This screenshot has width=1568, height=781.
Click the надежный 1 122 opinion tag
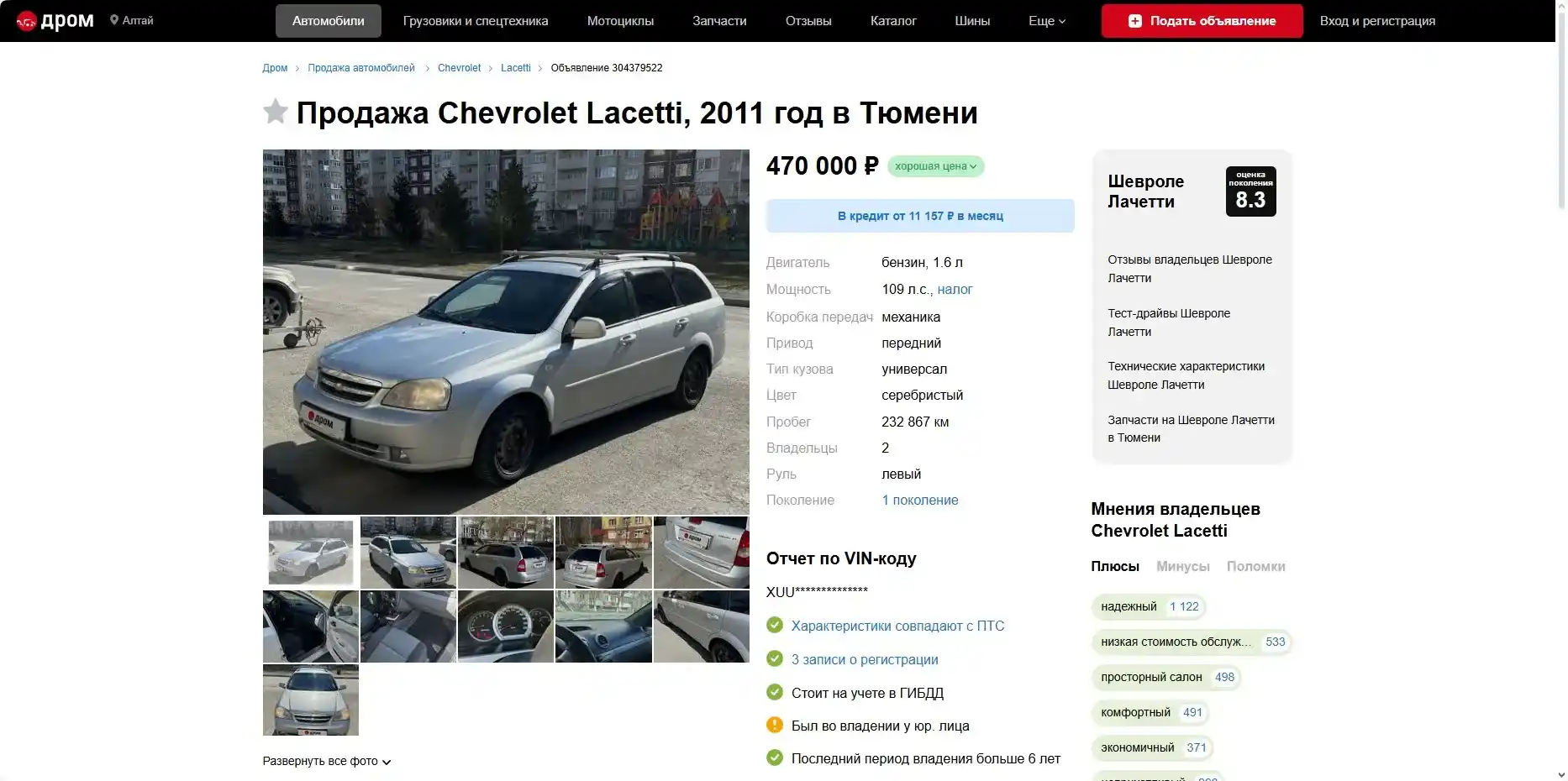click(x=1150, y=606)
